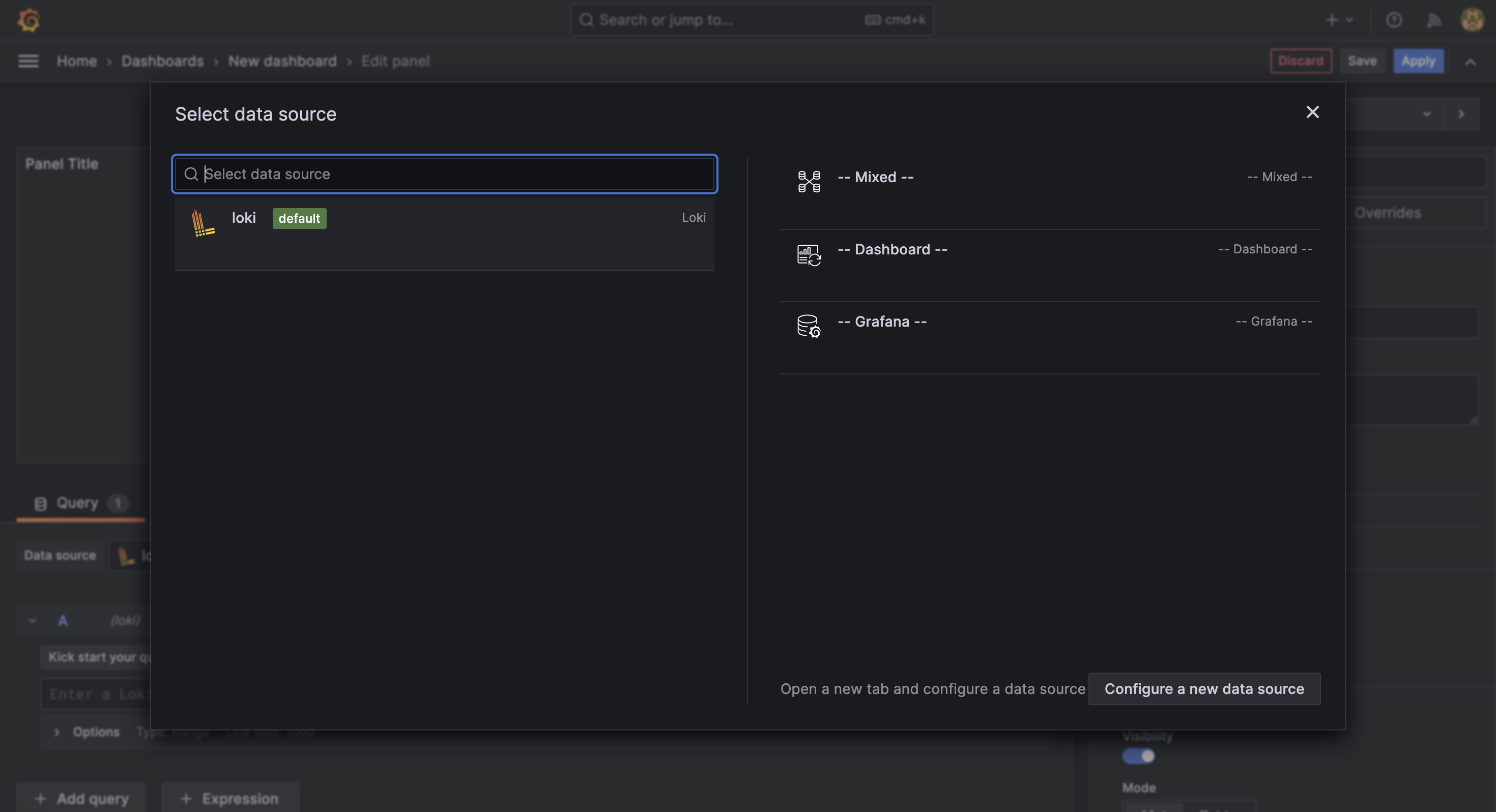
Task: Pick the Dashboard data source icon
Action: [x=809, y=254]
